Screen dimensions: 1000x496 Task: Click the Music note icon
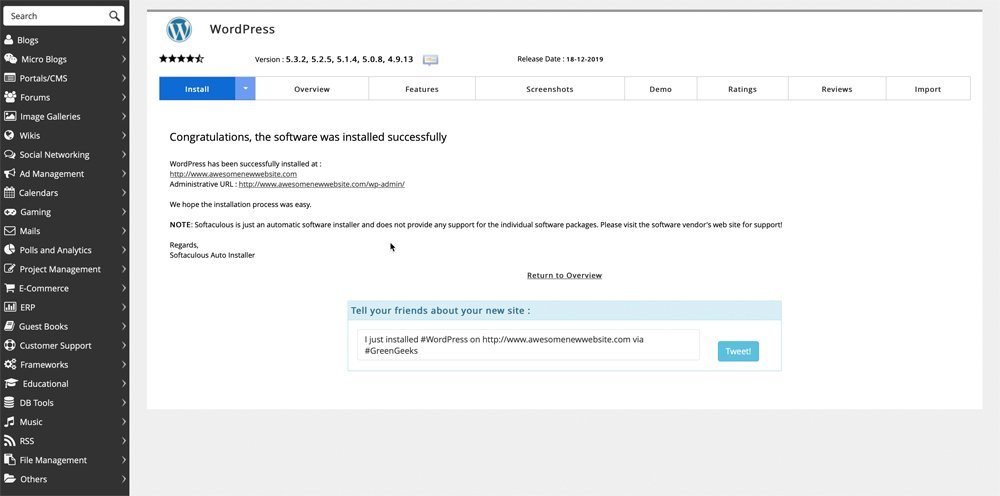[x=9, y=421]
